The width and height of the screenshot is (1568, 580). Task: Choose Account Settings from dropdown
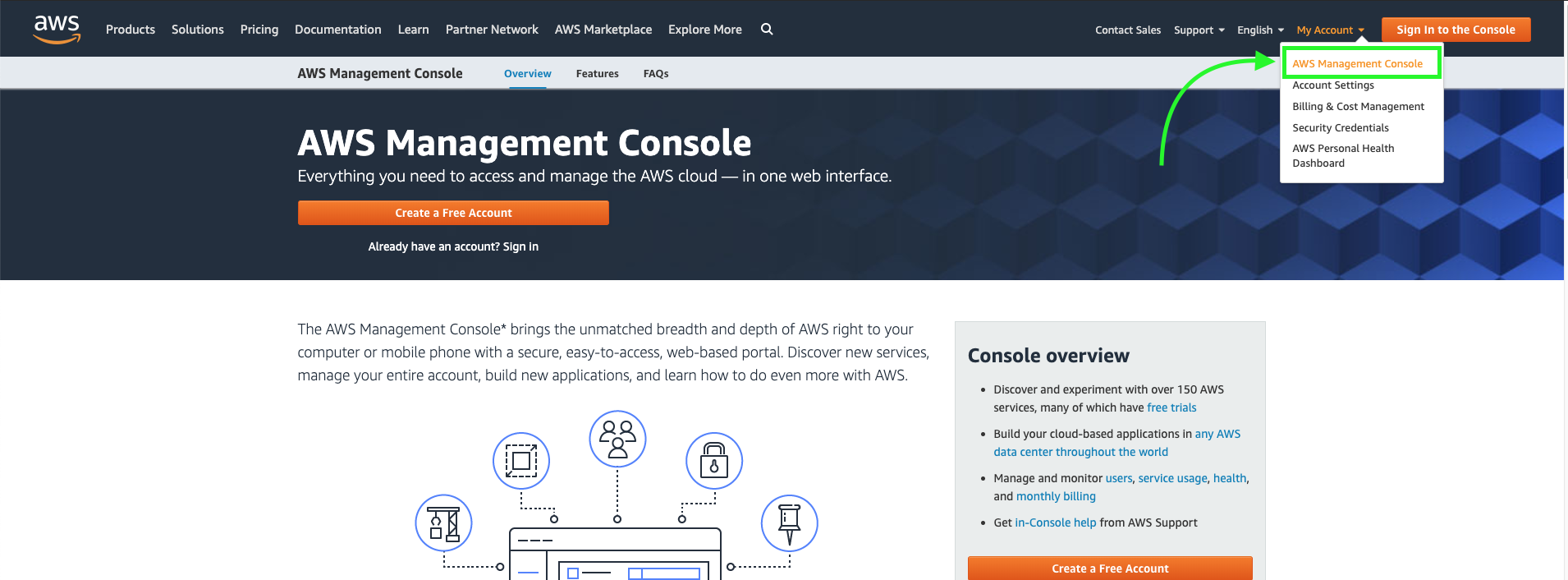[1333, 85]
